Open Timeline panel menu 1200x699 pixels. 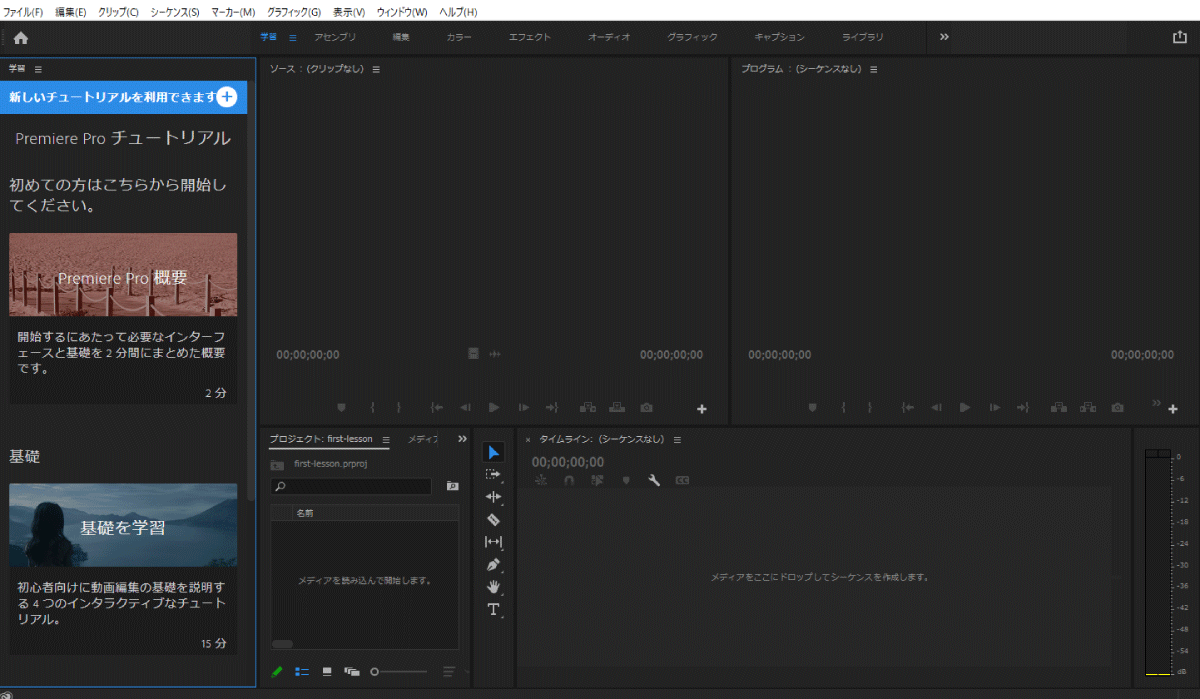677,440
